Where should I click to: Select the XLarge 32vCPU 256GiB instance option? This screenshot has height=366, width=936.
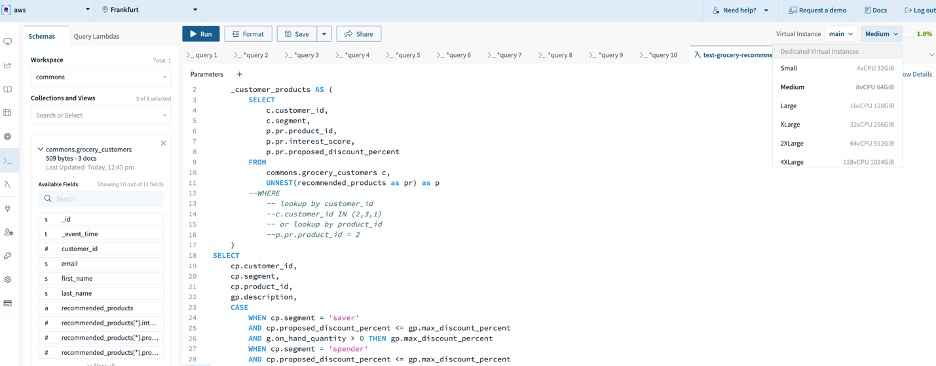point(837,125)
